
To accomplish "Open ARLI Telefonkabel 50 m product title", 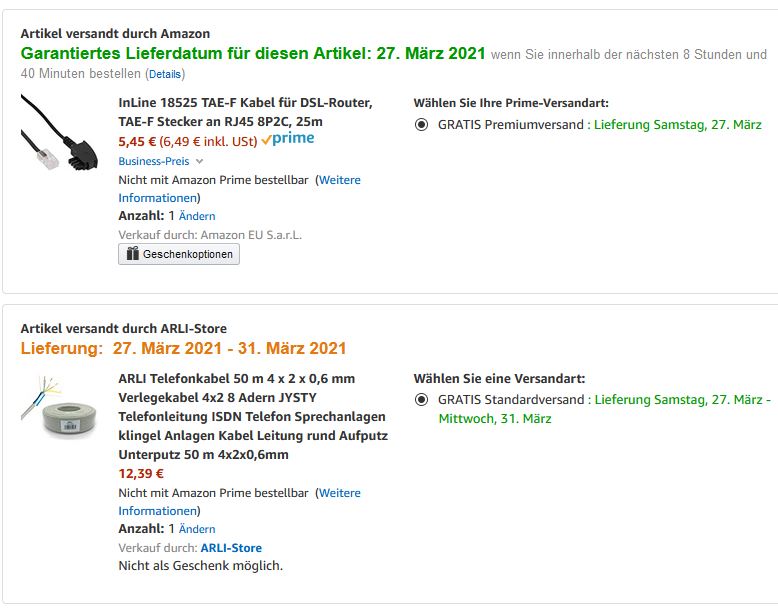I will [x=253, y=416].
